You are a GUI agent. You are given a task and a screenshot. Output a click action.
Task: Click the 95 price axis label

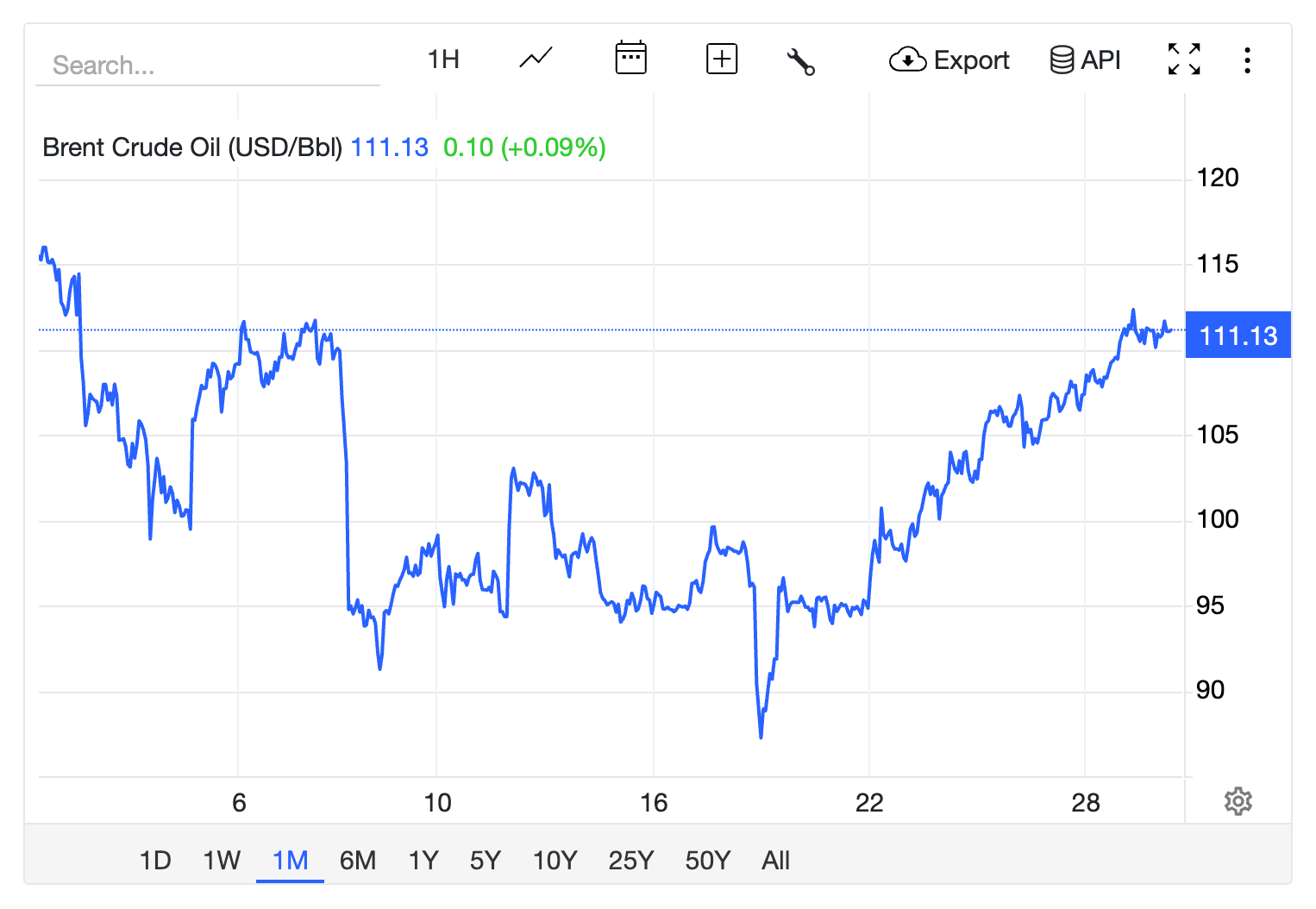point(1211,605)
